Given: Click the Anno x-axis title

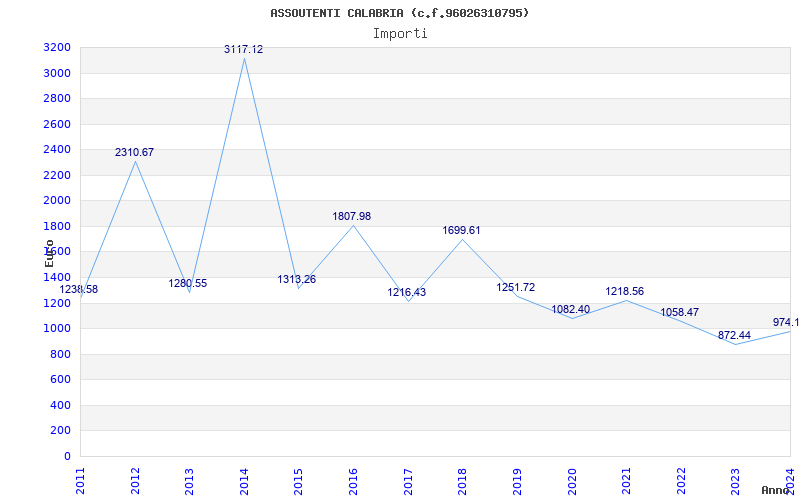Looking at the screenshot, I should coord(775,490).
